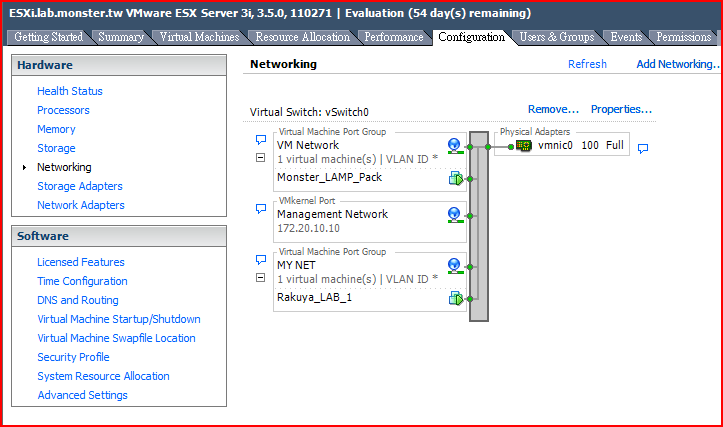Select the Rakuya_LAB_1 virtual machine entry

pyautogui.click(x=314, y=297)
